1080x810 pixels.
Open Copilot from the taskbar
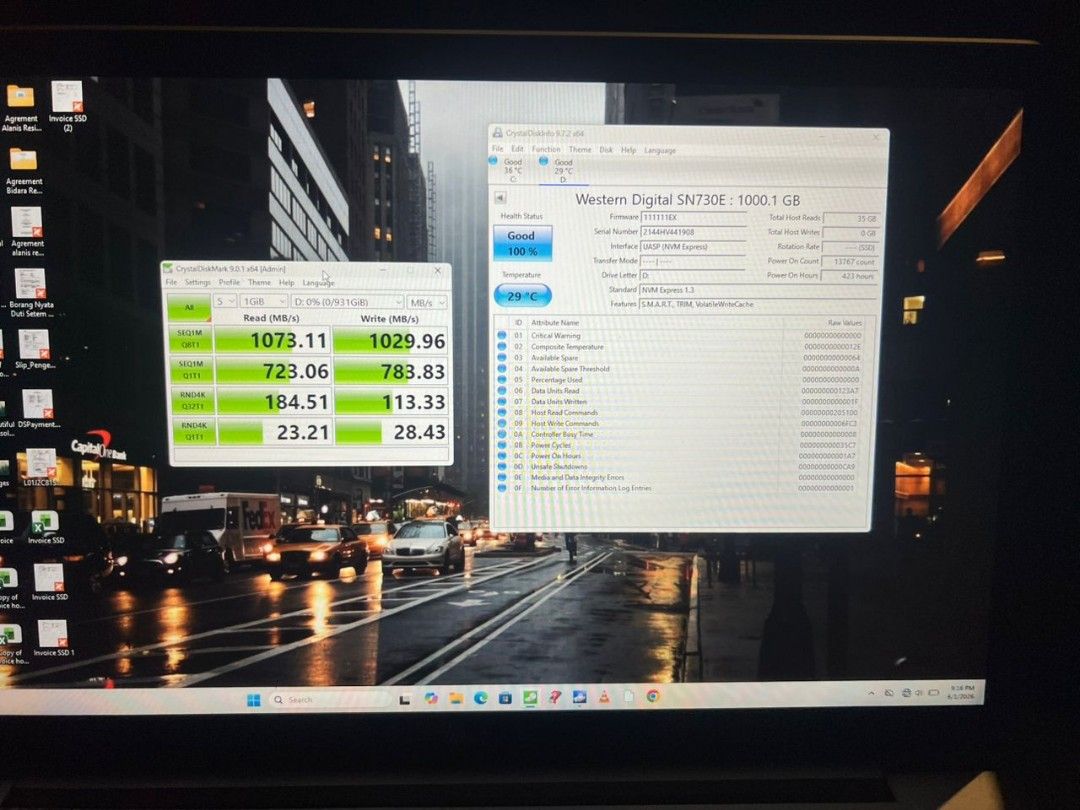[430, 699]
